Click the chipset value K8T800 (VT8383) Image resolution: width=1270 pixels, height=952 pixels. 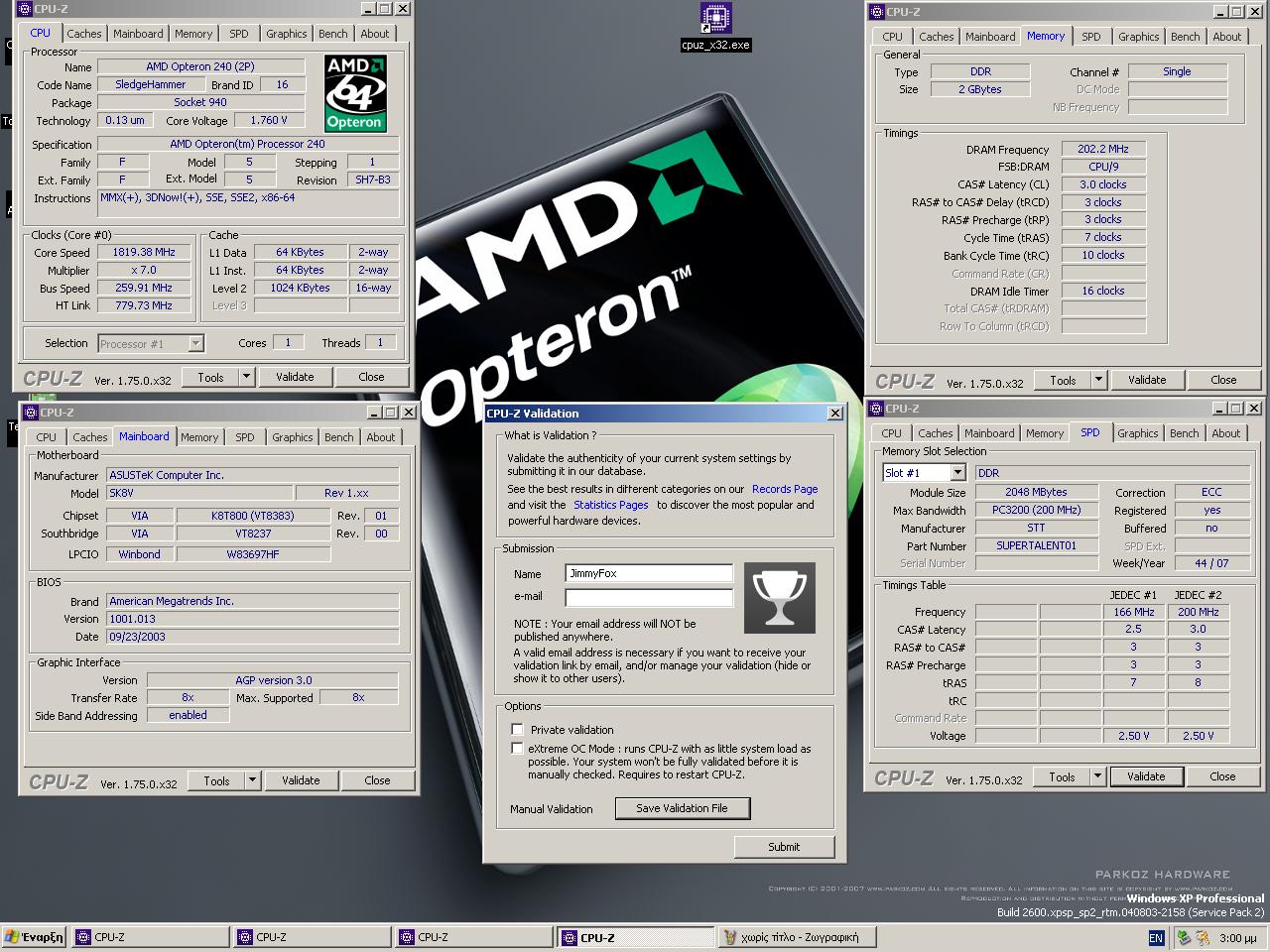pyautogui.click(x=253, y=516)
